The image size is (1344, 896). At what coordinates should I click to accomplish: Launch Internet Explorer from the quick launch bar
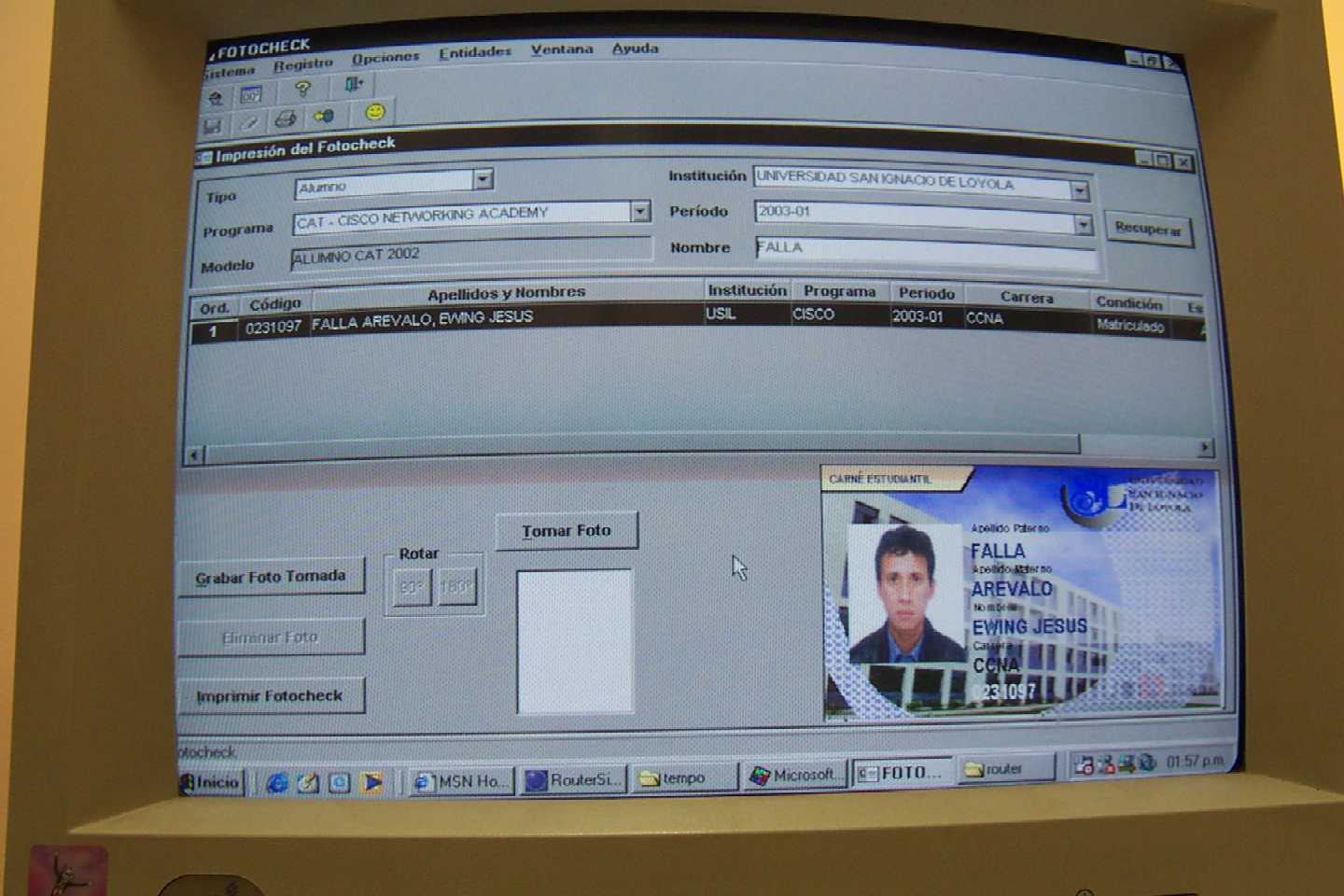[277, 783]
